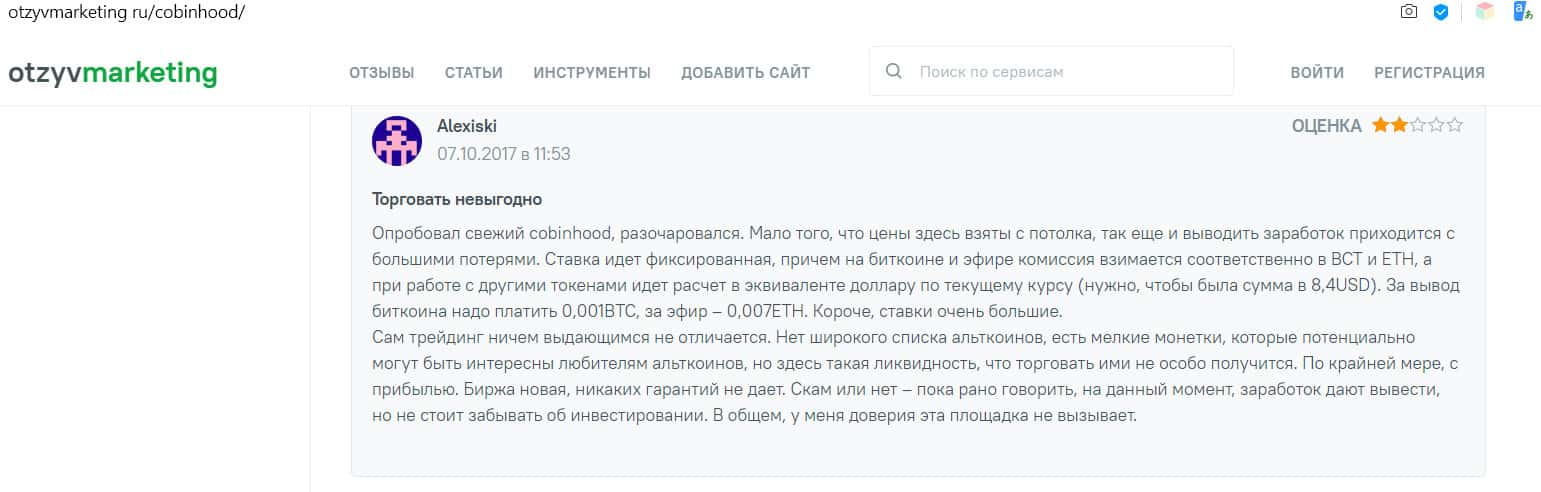Open the ИНСТРУМЕНТЫ menu item
1541x492 pixels.
pyautogui.click(x=592, y=73)
